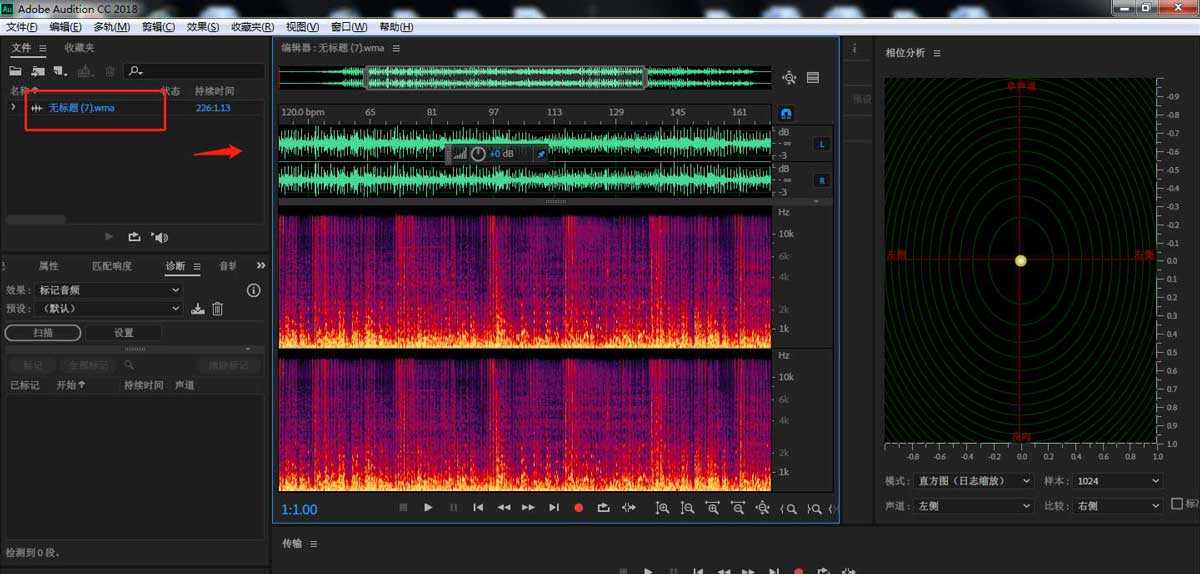Click the Play button below the spectrogram

[428, 508]
